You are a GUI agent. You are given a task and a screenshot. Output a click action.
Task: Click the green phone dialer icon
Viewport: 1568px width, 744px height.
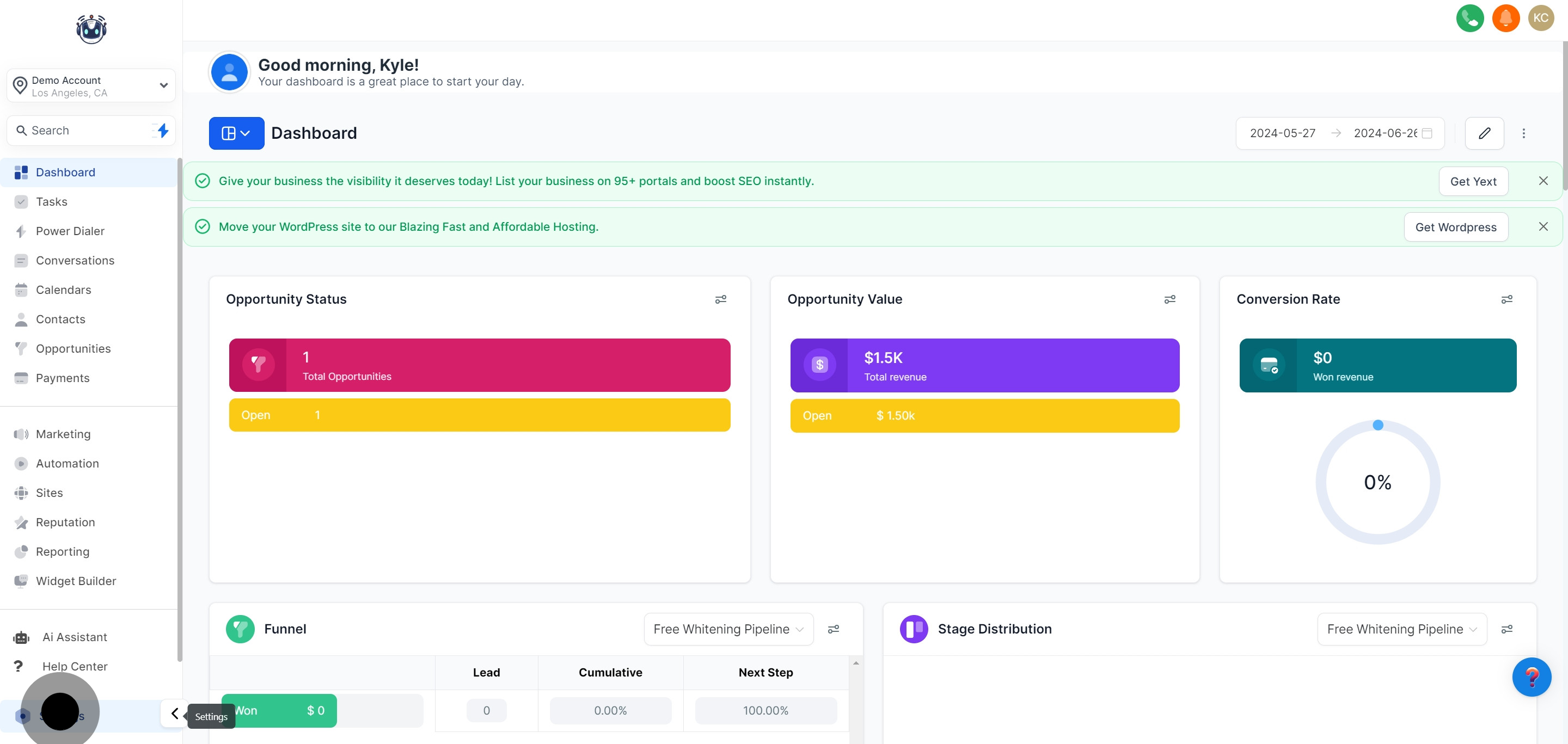[x=1469, y=17]
